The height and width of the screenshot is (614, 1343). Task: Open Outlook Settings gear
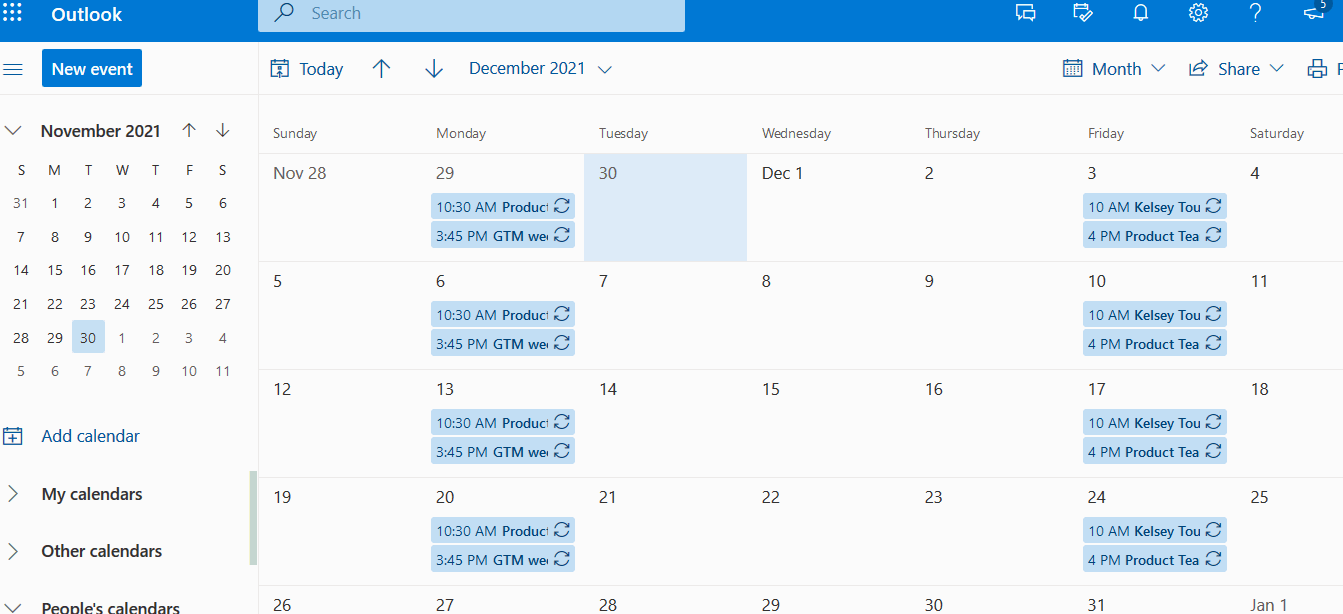pyautogui.click(x=1197, y=13)
